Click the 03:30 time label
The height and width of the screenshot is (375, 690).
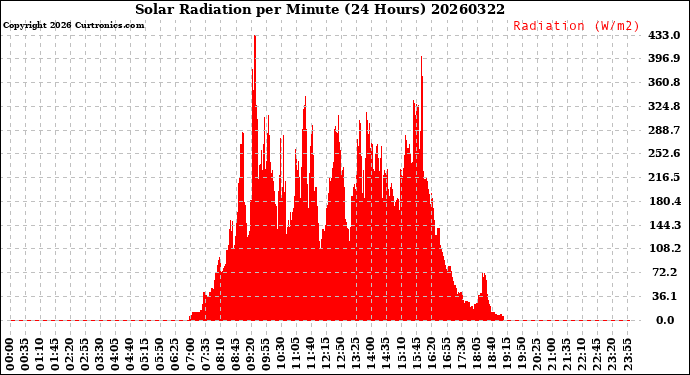coord(100,355)
